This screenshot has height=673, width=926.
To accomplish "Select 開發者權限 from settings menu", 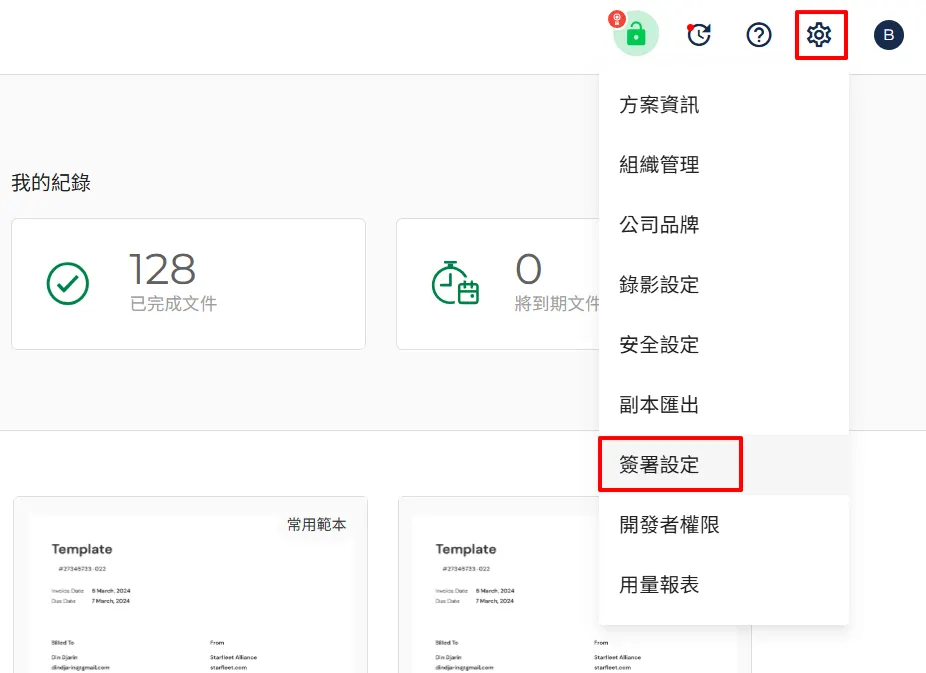I will tap(669, 525).
